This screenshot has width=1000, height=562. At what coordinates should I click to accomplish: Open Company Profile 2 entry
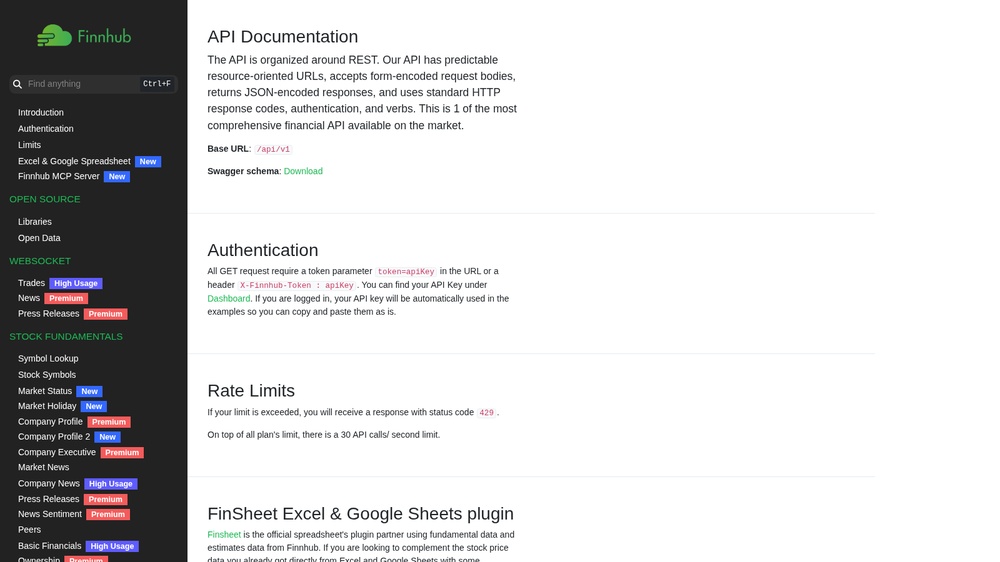click(54, 436)
